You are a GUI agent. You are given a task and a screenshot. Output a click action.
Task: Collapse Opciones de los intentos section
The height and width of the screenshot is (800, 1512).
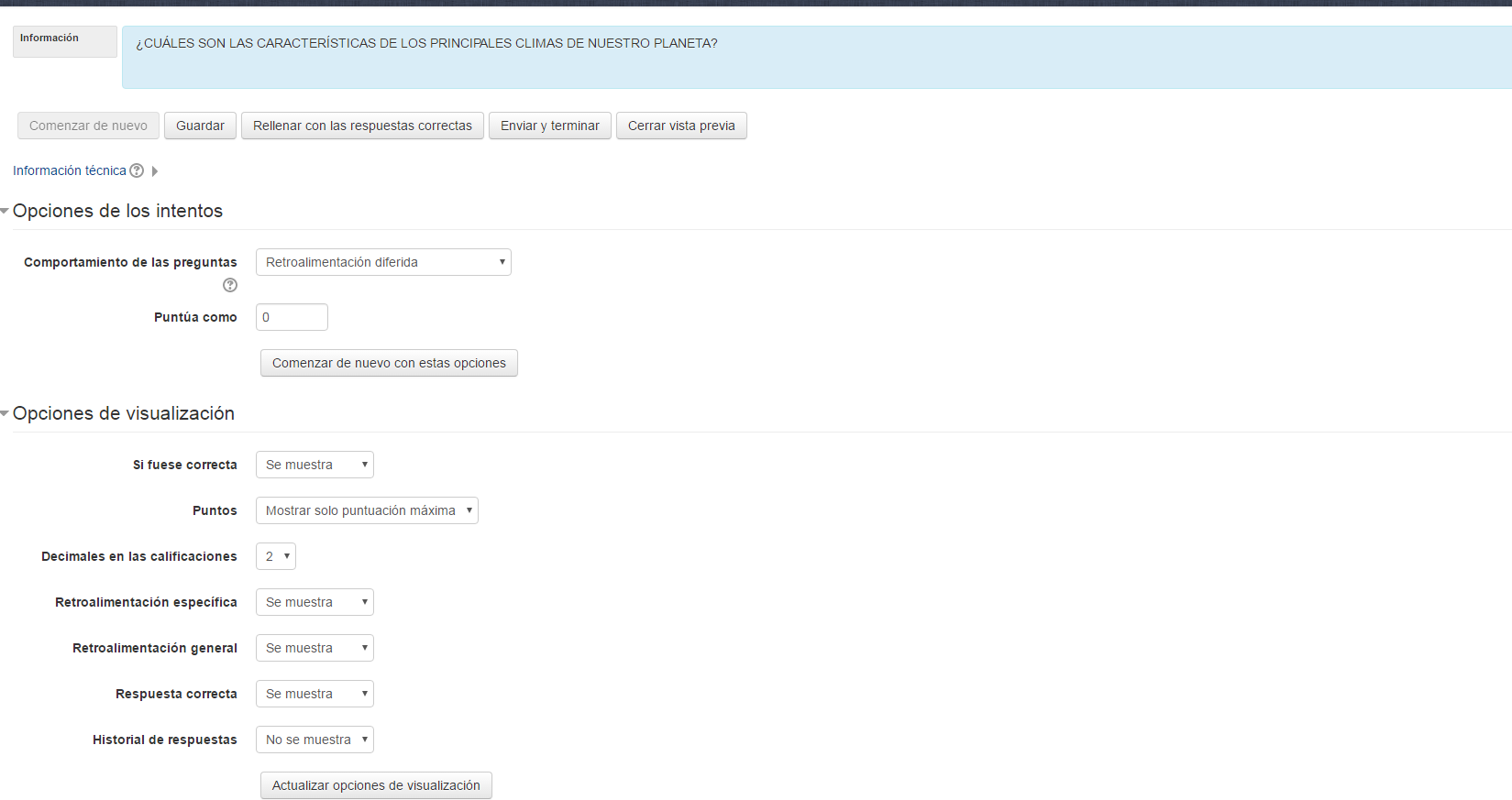pyautogui.click(x=6, y=212)
